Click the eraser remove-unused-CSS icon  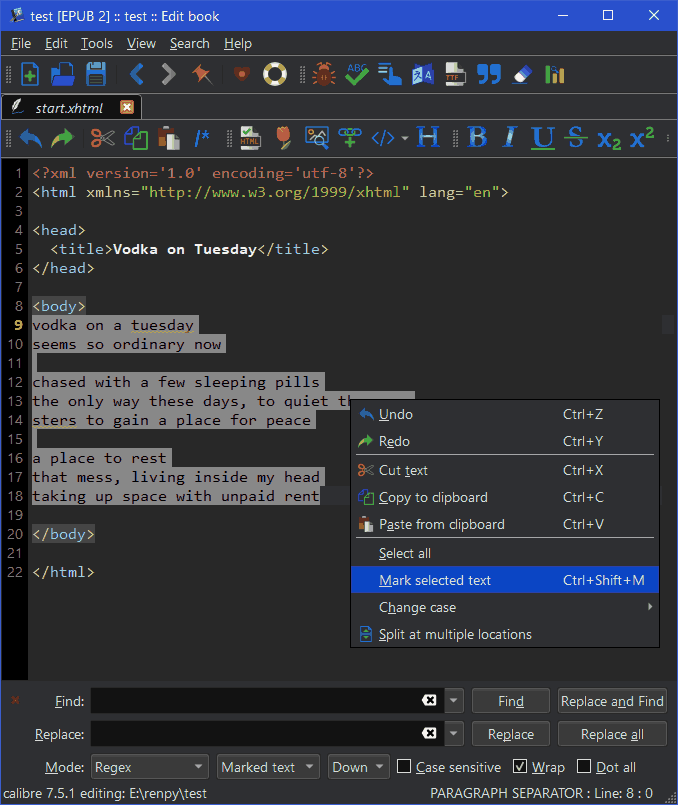(522, 74)
